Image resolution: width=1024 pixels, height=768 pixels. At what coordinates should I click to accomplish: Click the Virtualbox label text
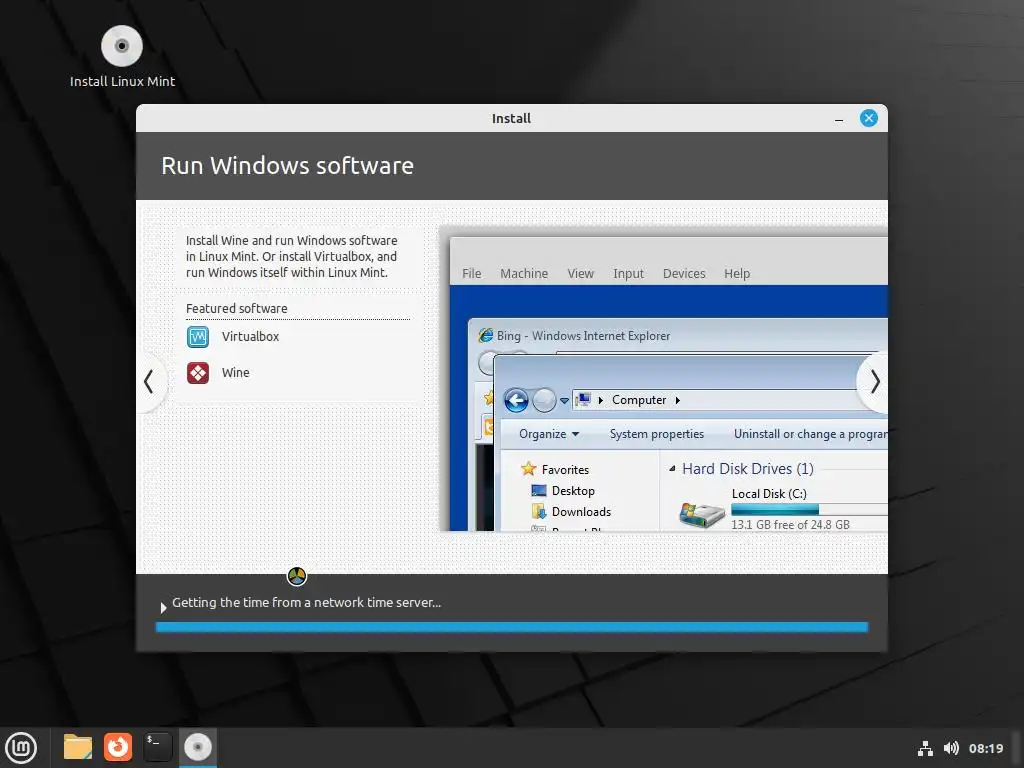coord(250,337)
